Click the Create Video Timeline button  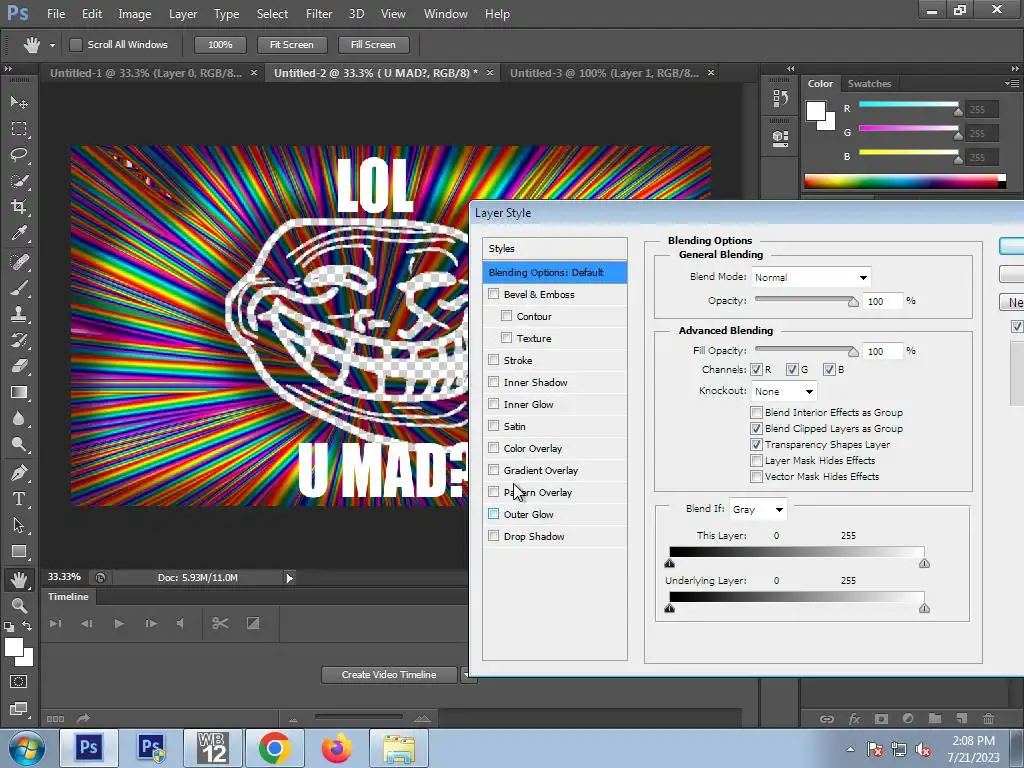389,675
